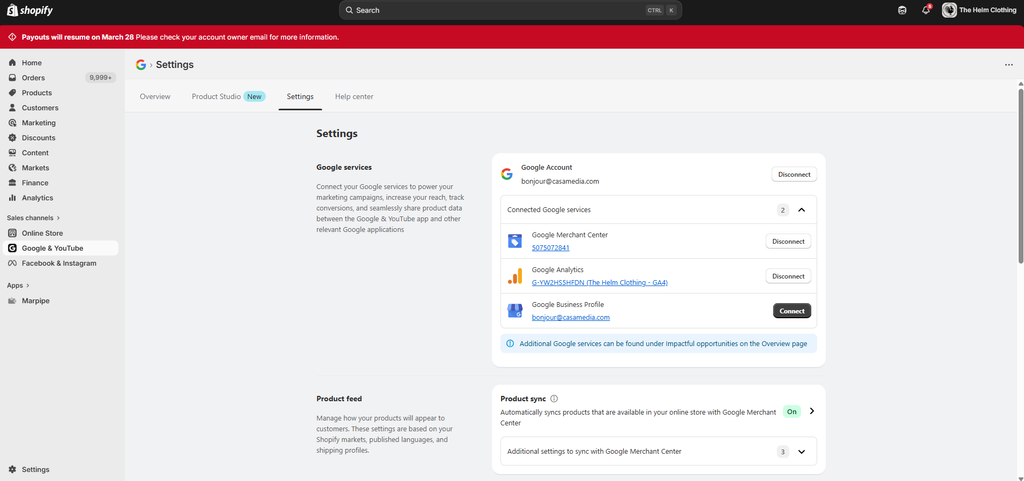
Task: Click bonjour@casamedia.com Business Profile link
Action: (x=571, y=317)
